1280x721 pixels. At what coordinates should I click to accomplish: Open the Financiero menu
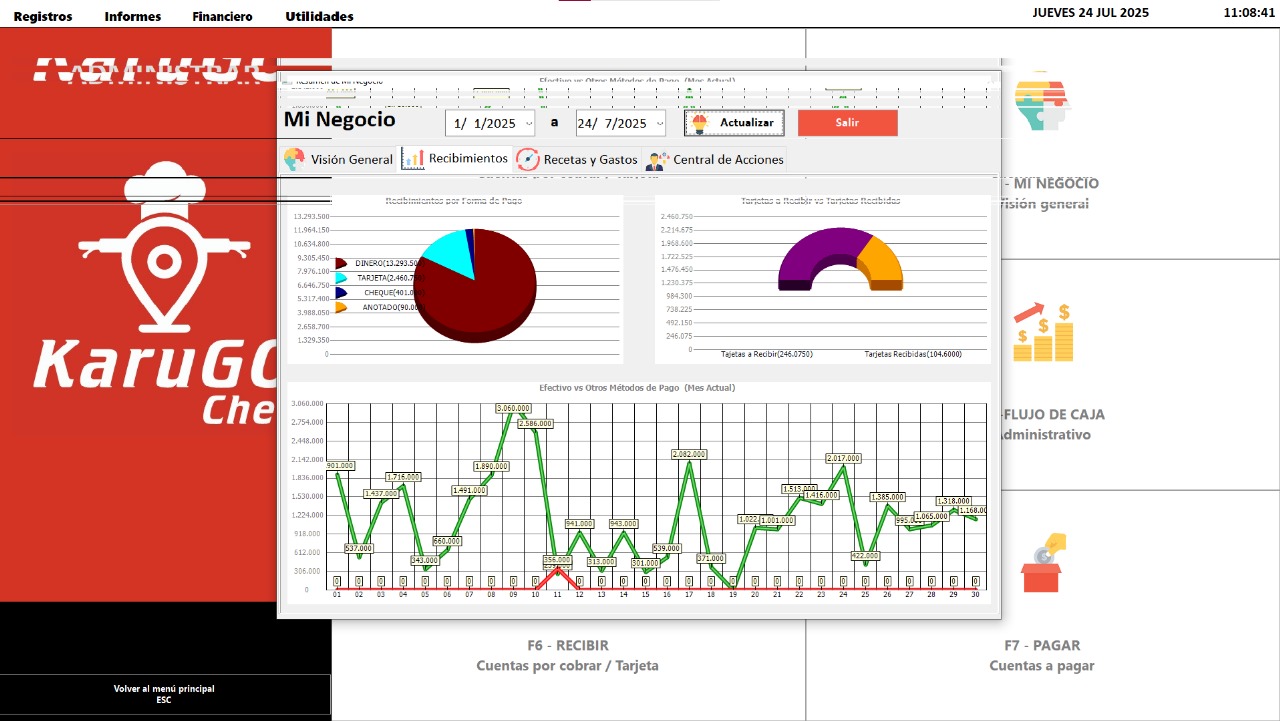222,16
